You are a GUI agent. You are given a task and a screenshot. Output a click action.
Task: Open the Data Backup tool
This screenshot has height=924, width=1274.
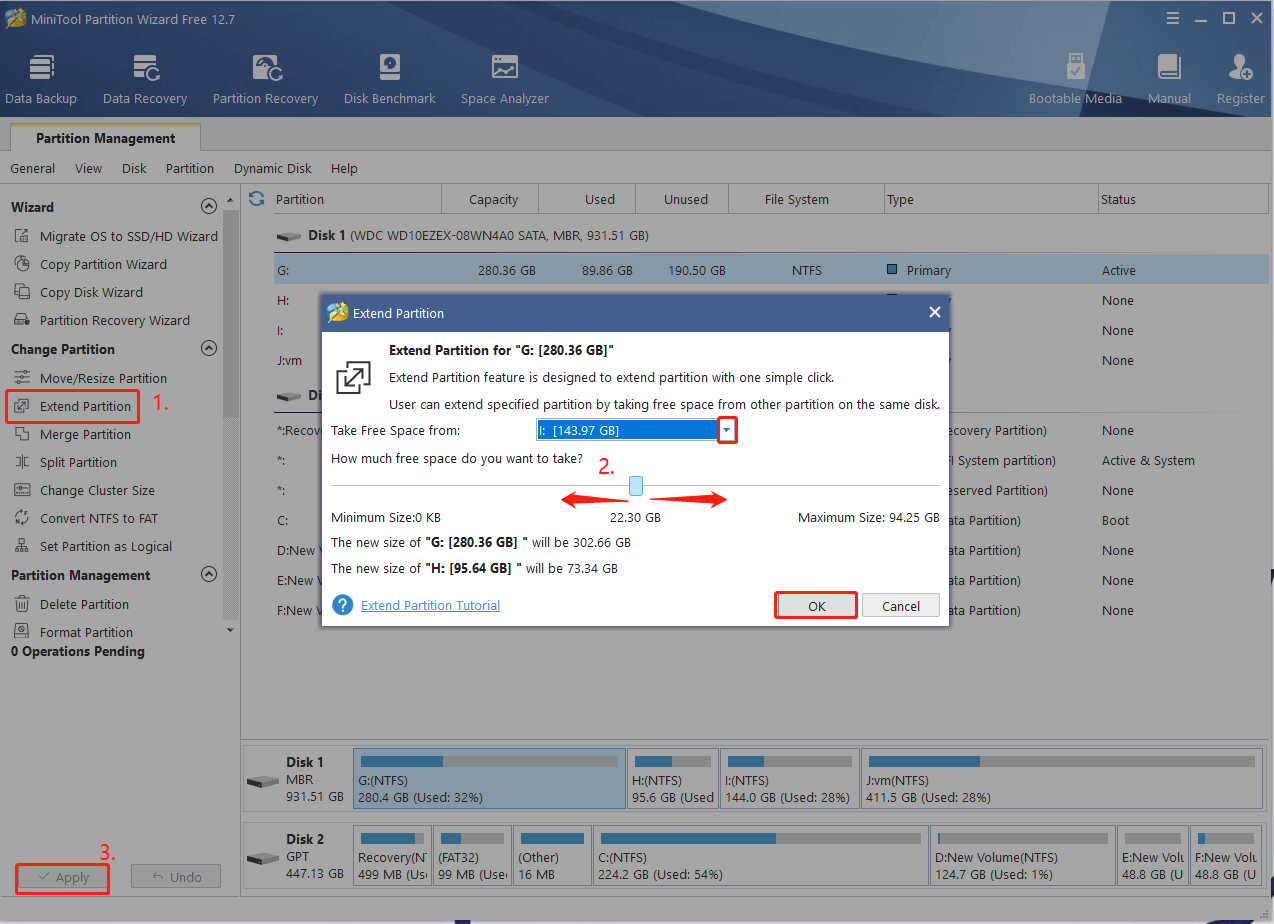tap(41, 79)
